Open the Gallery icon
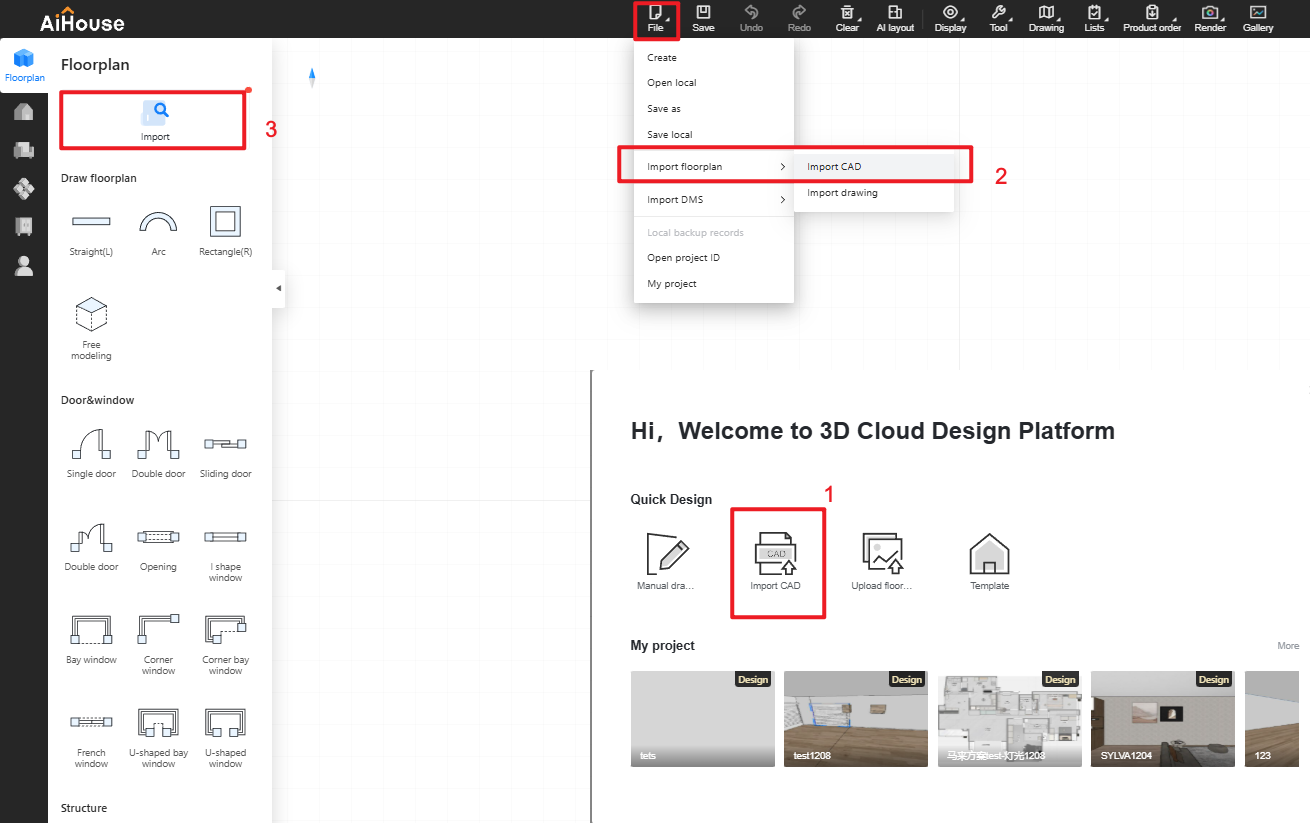Image resolution: width=1310 pixels, height=823 pixels. 1258,18
